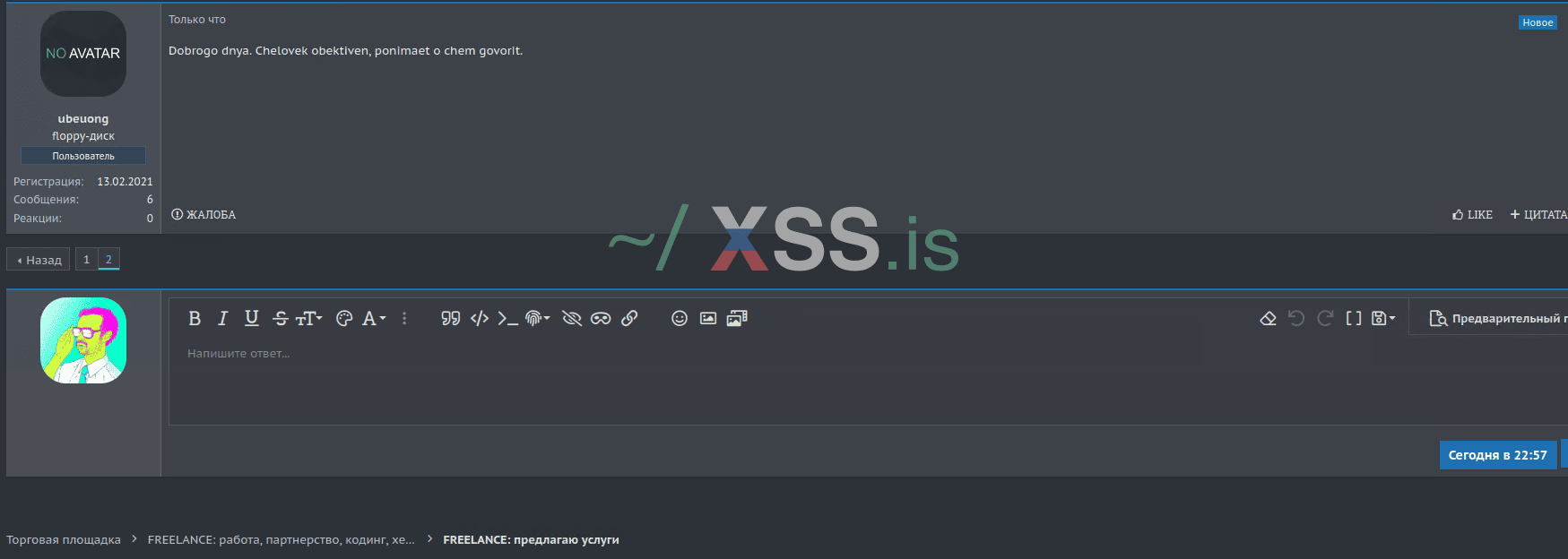The height and width of the screenshot is (559, 1568).
Task: Redo the last edit
Action: [x=1325, y=318]
